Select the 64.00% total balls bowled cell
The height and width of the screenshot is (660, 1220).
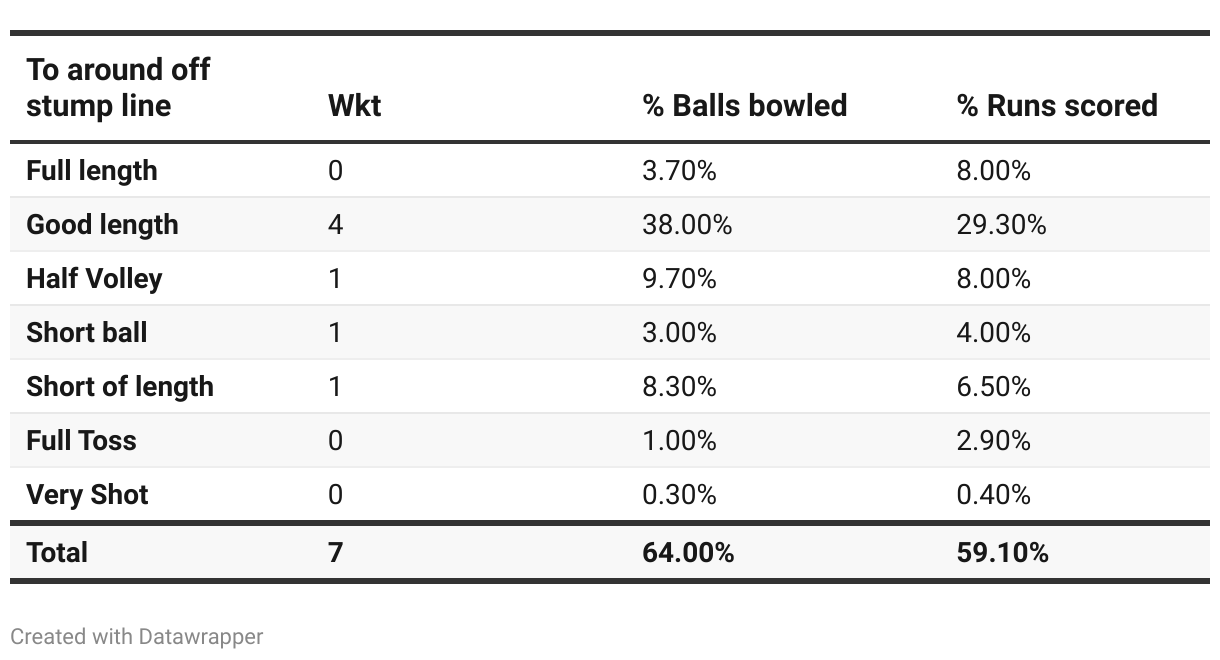pos(688,552)
